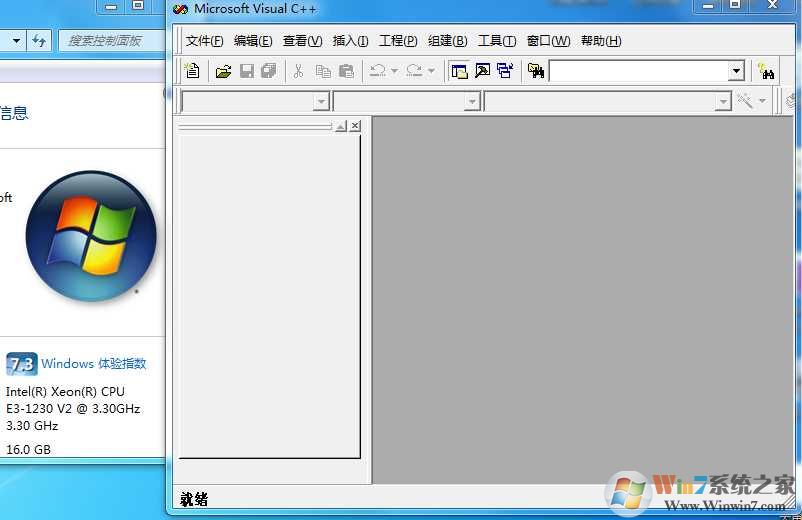
Task: Close the workspace docking panel
Action: [x=355, y=126]
